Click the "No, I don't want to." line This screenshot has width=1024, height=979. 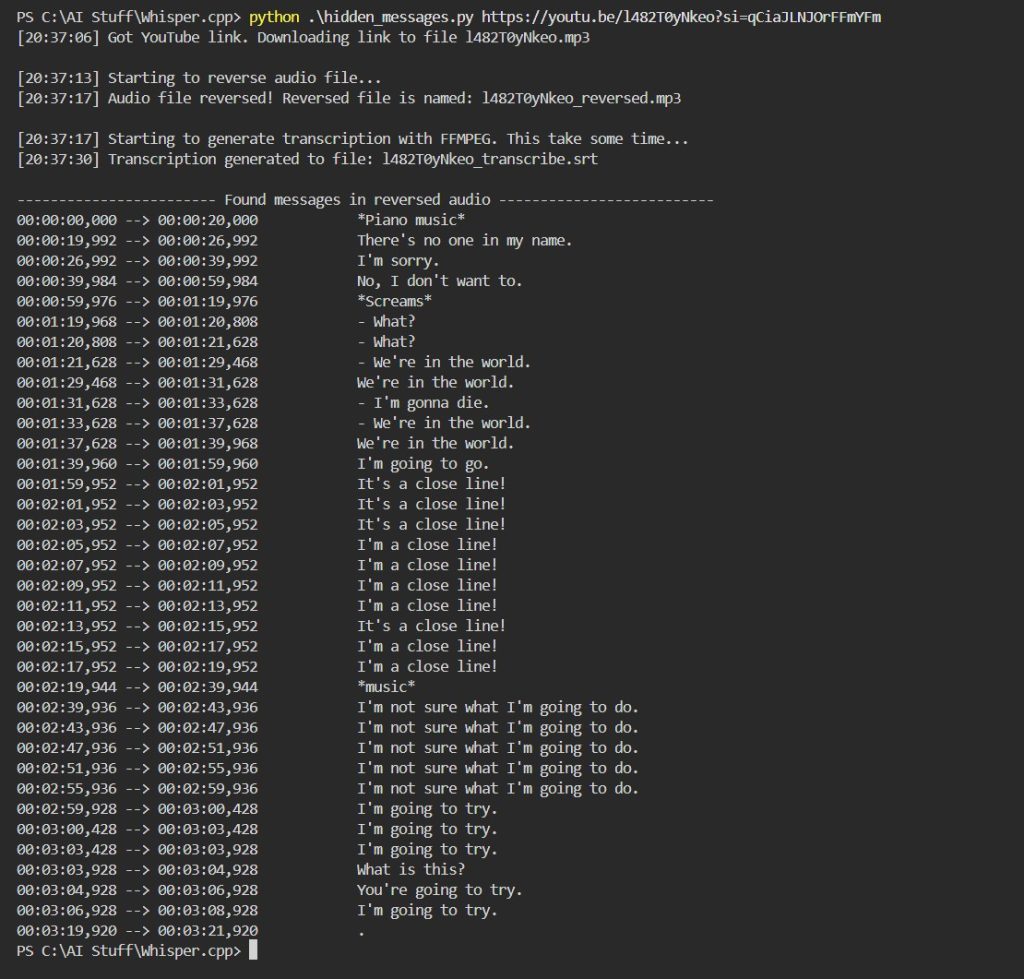coord(439,281)
